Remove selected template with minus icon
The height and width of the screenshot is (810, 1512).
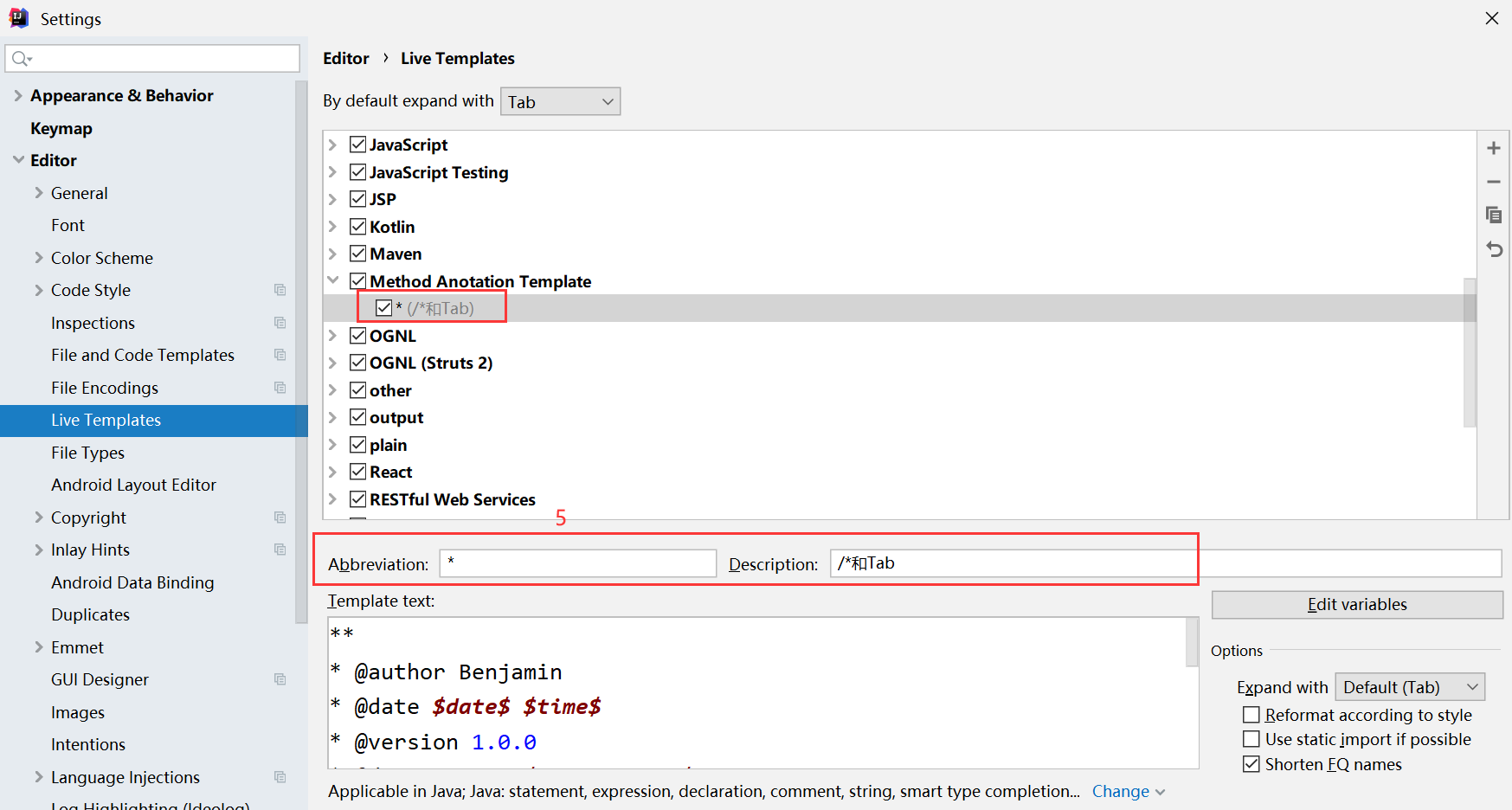click(x=1494, y=182)
